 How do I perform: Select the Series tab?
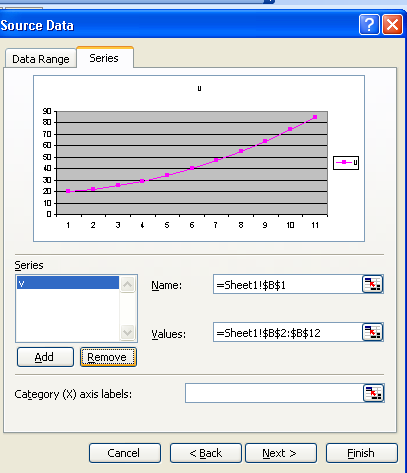[104, 58]
